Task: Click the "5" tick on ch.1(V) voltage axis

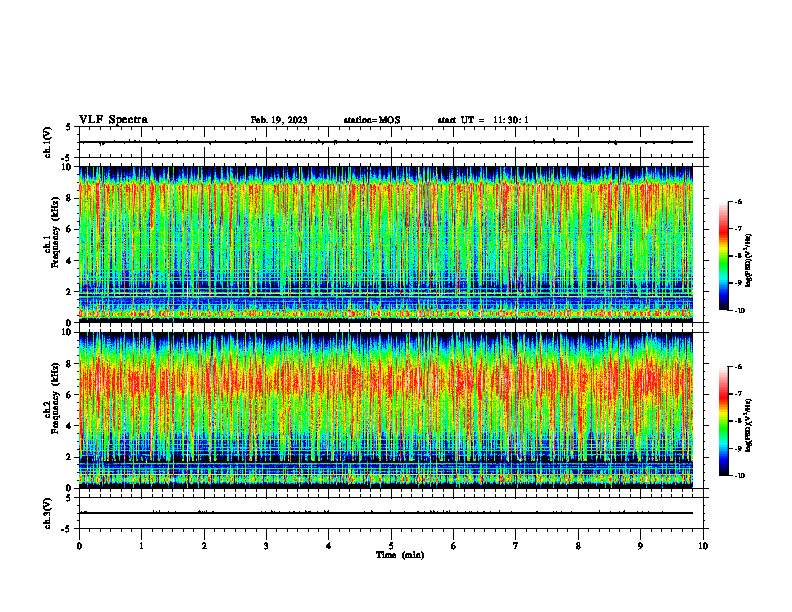Action: [69, 127]
